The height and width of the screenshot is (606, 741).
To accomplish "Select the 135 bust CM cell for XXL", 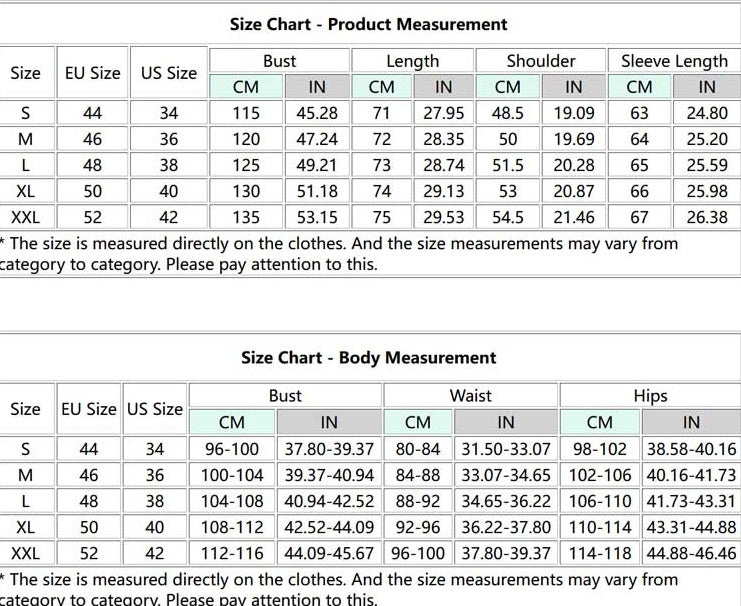I will point(246,217).
